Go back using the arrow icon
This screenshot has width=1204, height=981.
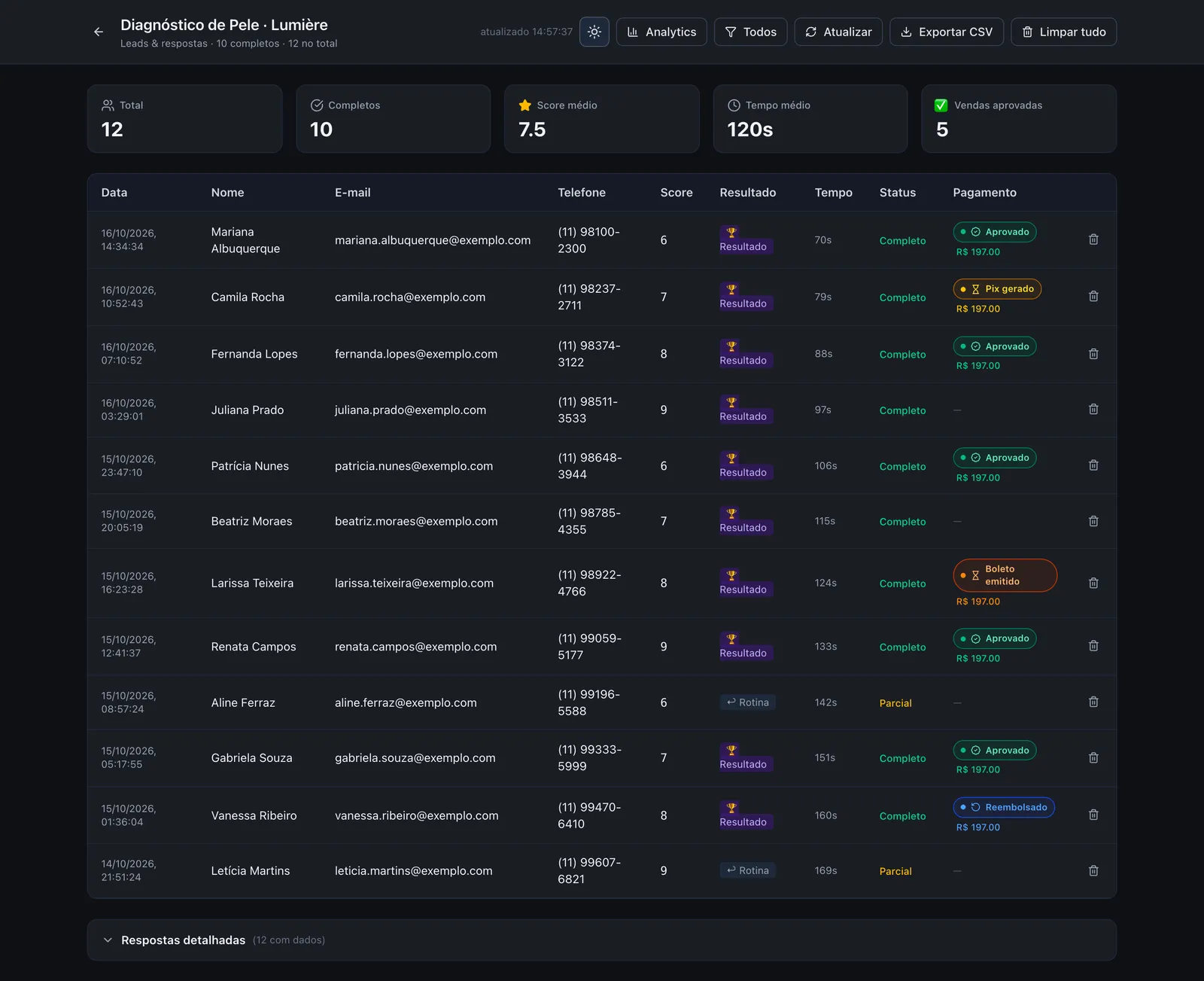tap(99, 32)
